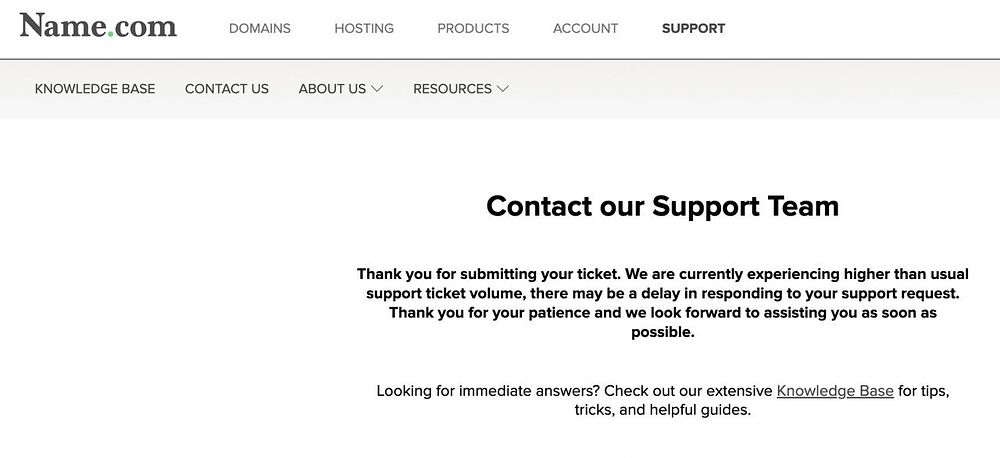1000x458 pixels.
Task: Open the Contact Us sub-navigation tab
Action: [x=227, y=89]
